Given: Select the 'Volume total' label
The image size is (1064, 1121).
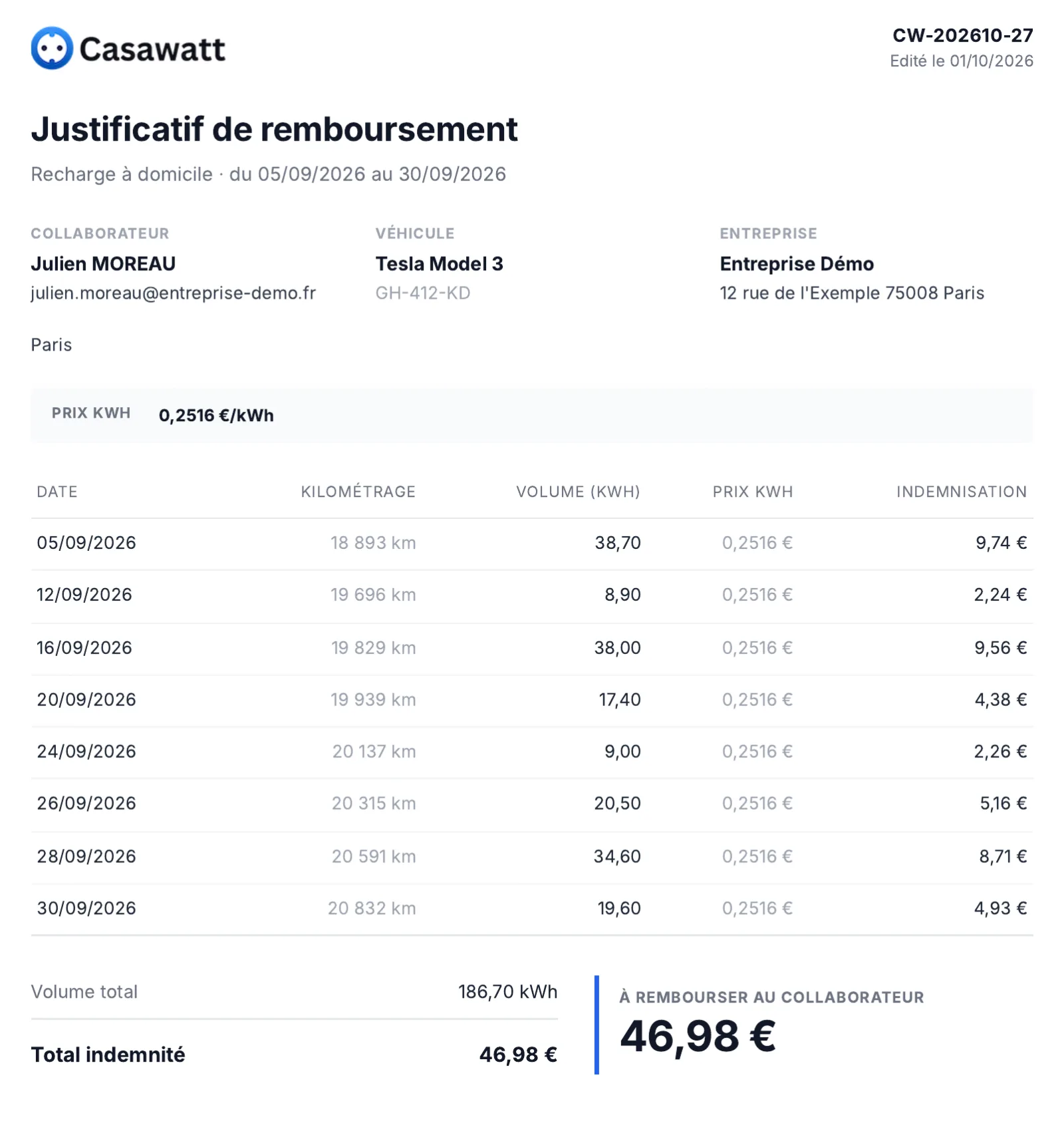Looking at the screenshot, I should [84, 992].
